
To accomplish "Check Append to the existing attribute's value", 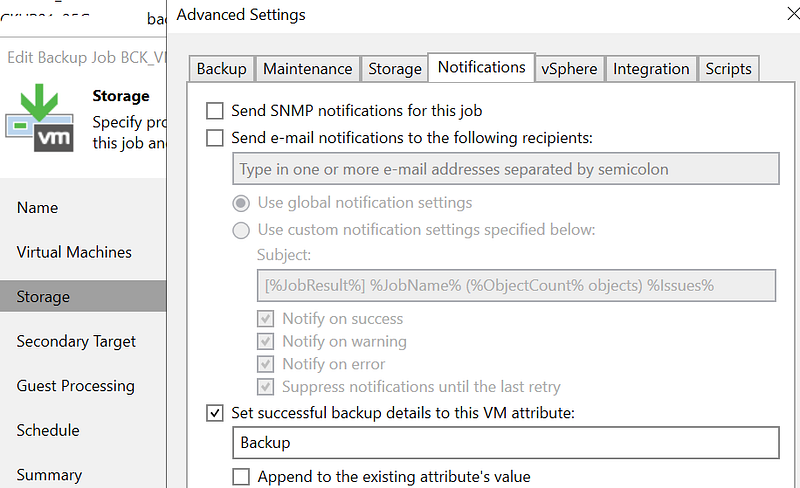I will [241, 476].
